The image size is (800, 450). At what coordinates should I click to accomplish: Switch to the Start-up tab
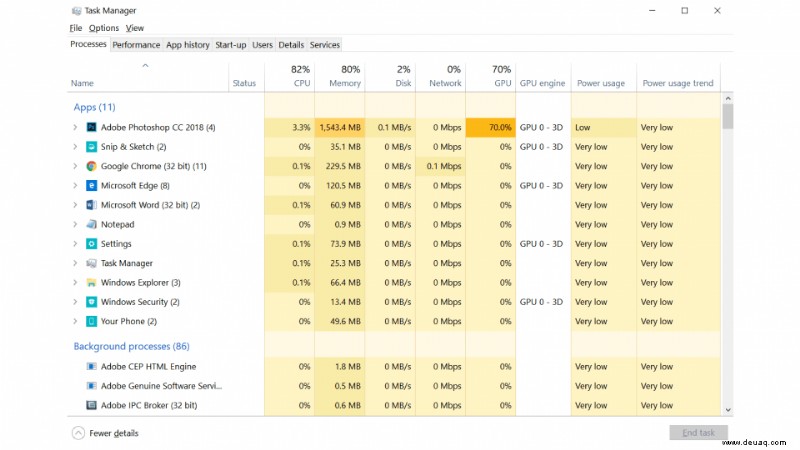pos(231,45)
